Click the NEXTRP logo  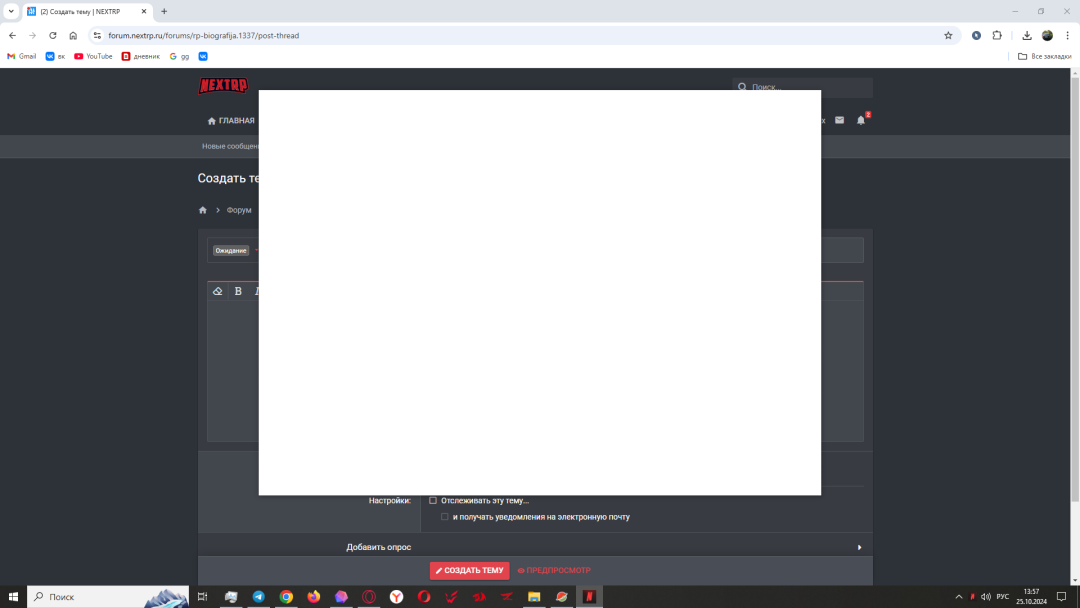point(222,86)
